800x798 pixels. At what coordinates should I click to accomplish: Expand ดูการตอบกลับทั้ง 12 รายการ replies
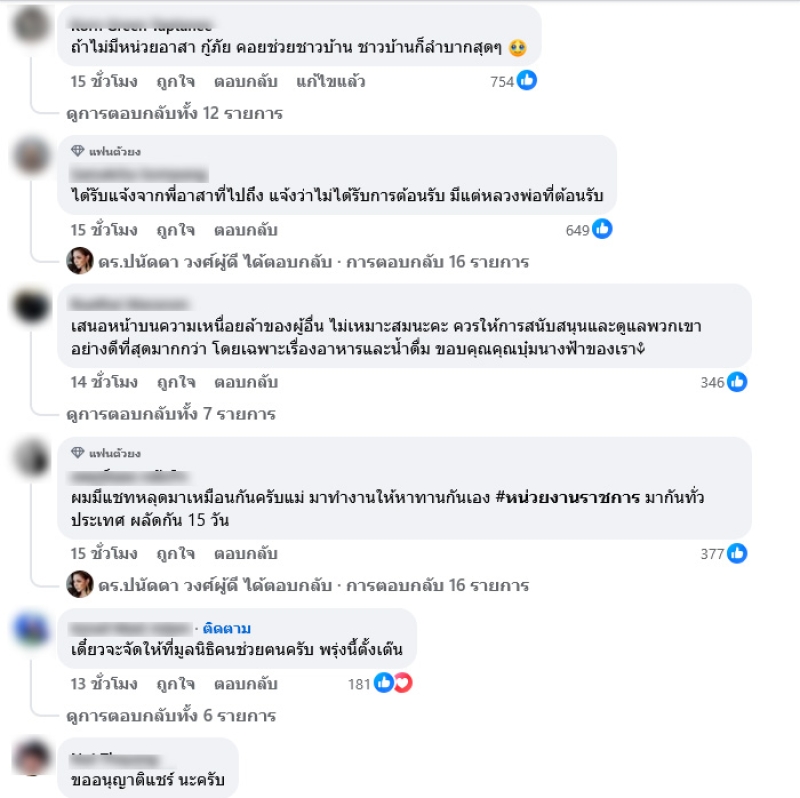pos(174,113)
